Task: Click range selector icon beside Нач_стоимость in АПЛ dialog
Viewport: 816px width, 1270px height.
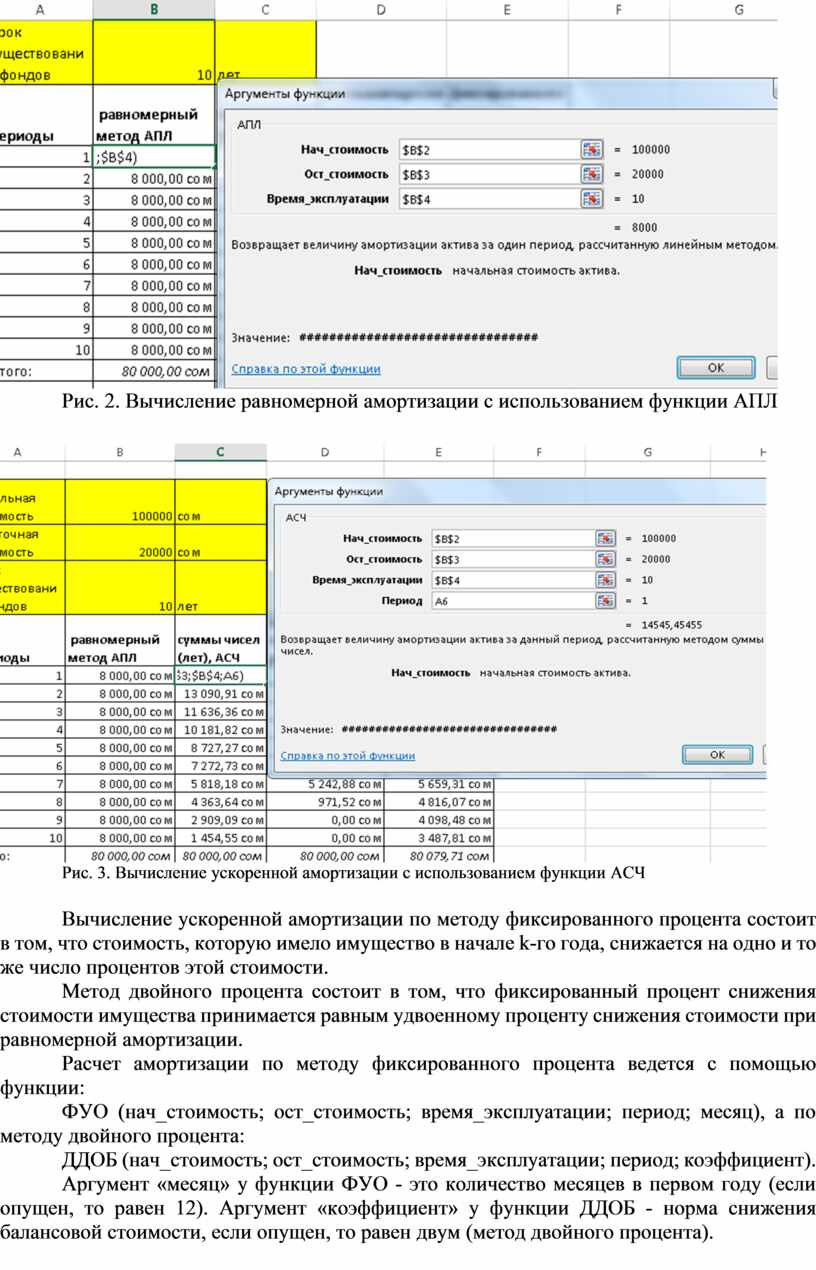Action: (x=592, y=149)
